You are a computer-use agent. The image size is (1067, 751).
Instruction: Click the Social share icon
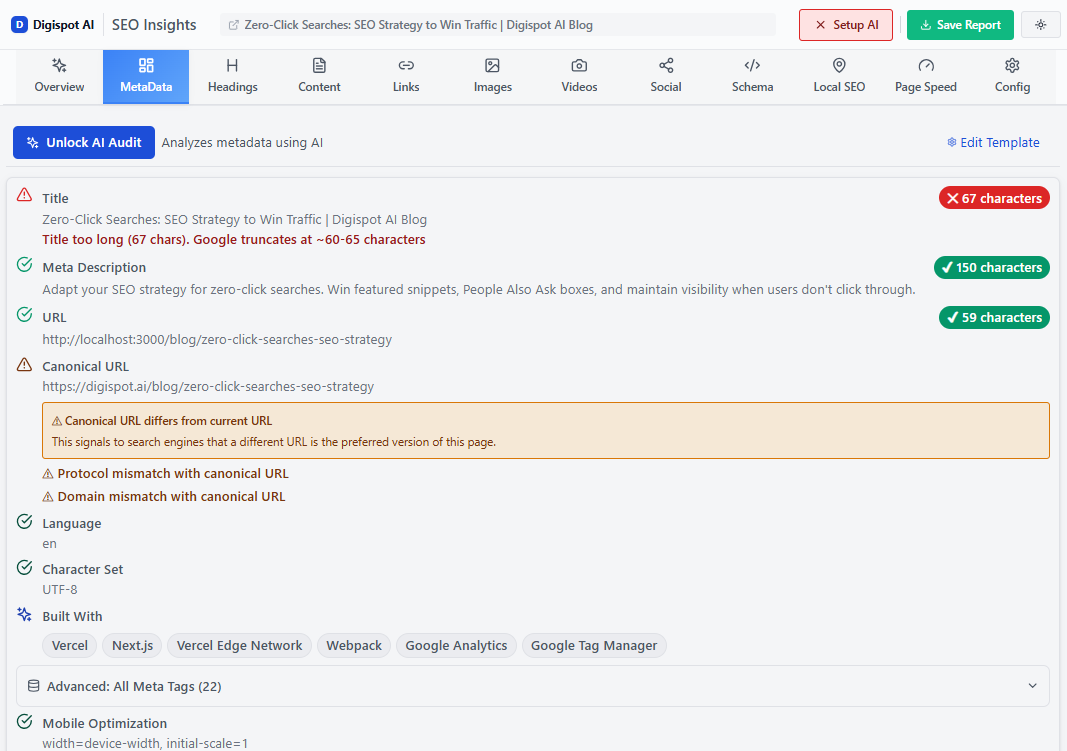665,64
